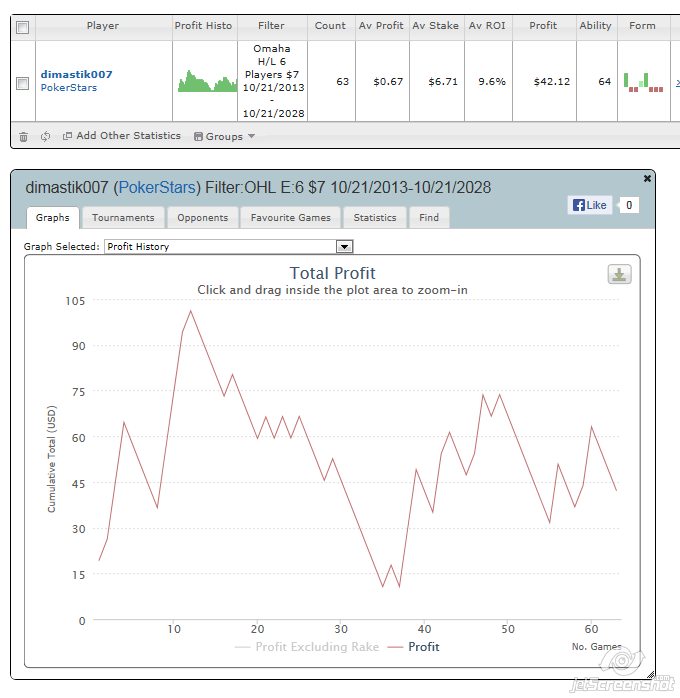Sort table by Form column
The width and height of the screenshot is (680, 698).
[643, 26]
